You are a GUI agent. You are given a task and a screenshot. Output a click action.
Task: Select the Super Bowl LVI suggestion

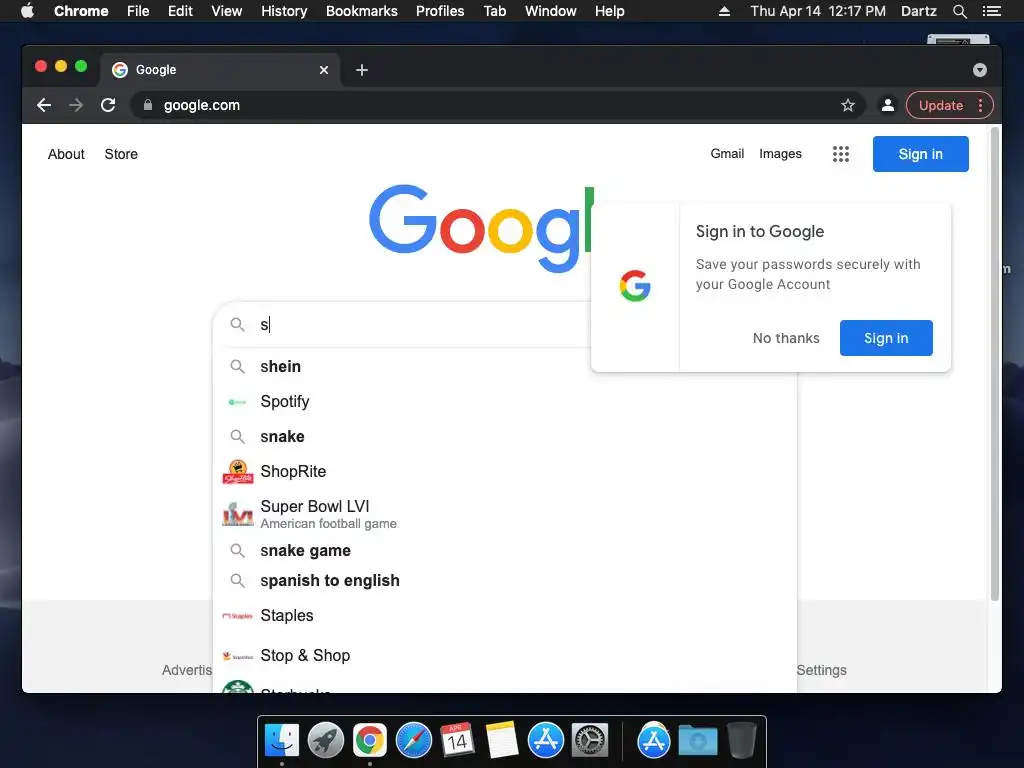click(x=504, y=514)
